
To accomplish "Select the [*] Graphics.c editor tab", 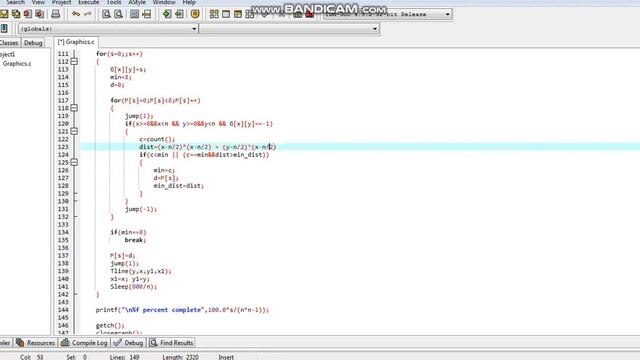I will 76,42.
